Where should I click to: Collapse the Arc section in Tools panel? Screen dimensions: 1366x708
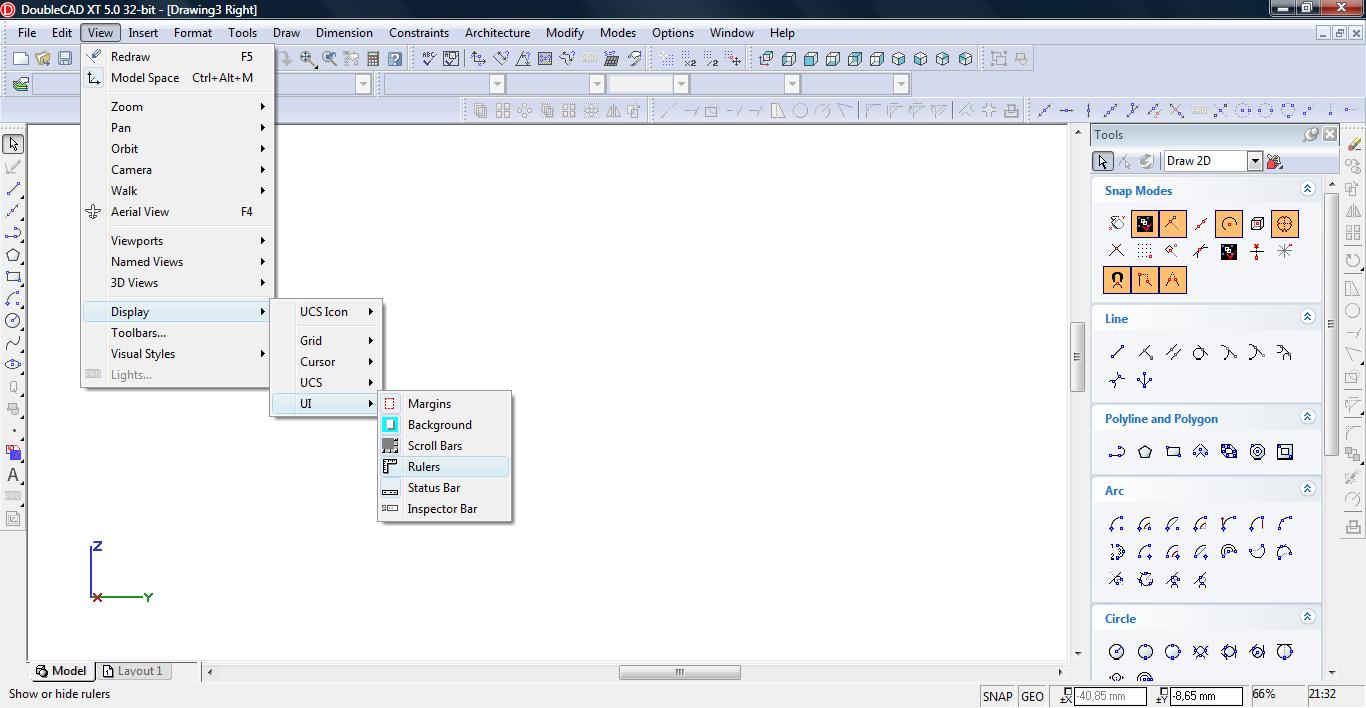pos(1307,489)
